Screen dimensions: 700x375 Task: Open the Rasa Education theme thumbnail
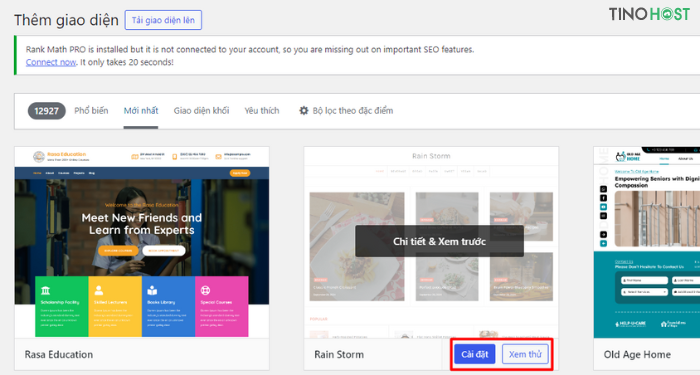pyautogui.click(x=142, y=242)
